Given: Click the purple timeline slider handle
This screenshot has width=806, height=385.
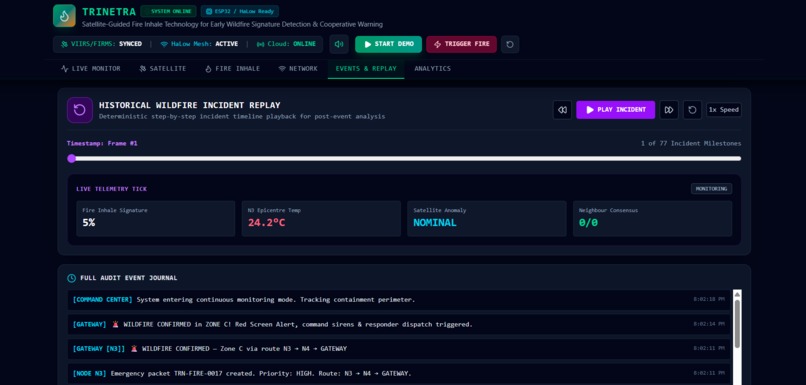Looking at the screenshot, I should (71, 159).
